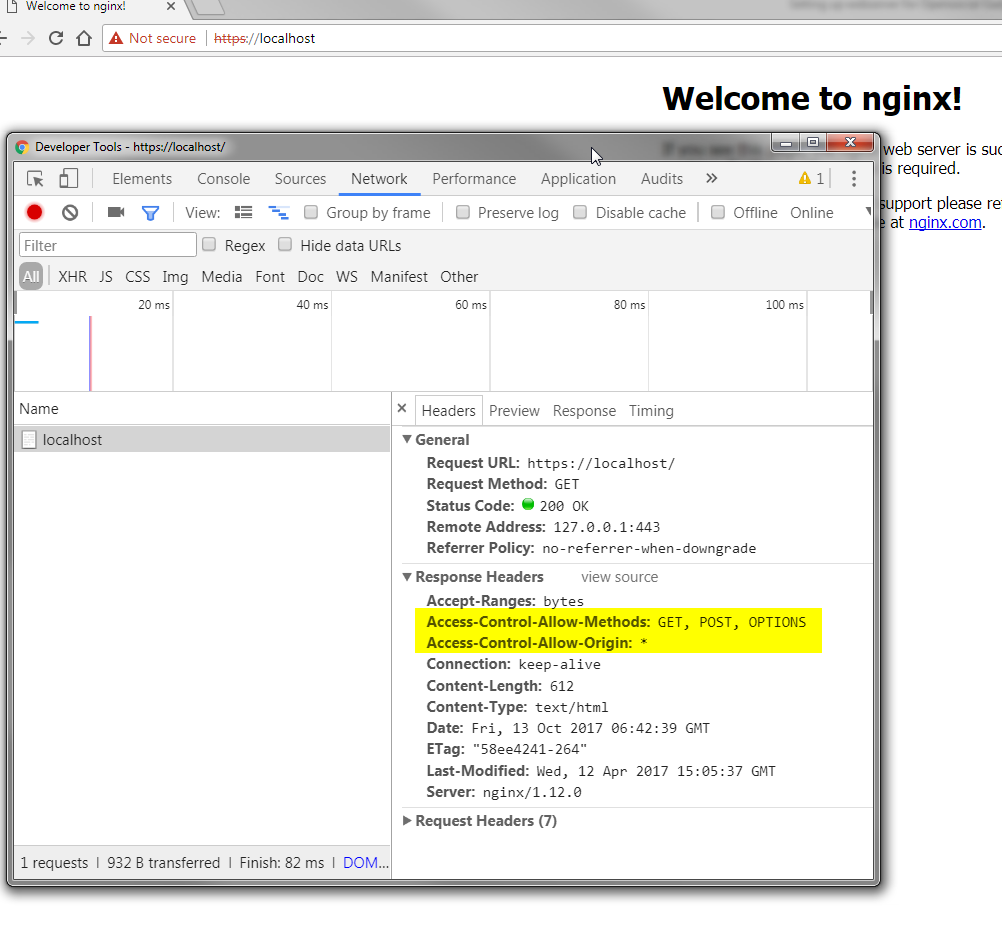Viewport: 1002px width, 926px height.
Task: Click the inspect element picker icon
Action: 35,179
